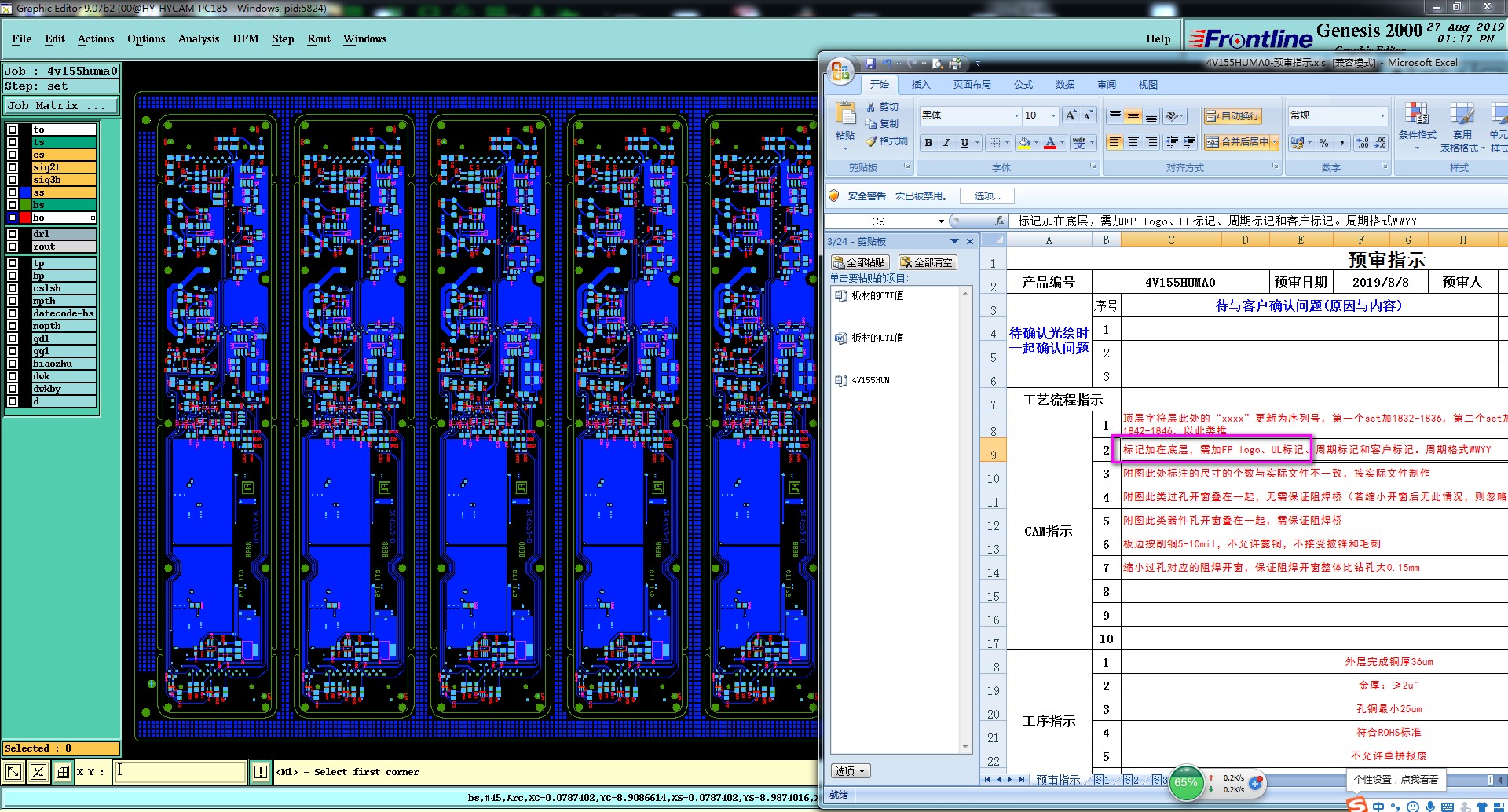Undo the last action in Excel
Screen dimensions: 1508x812
click(x=887, y=64)
